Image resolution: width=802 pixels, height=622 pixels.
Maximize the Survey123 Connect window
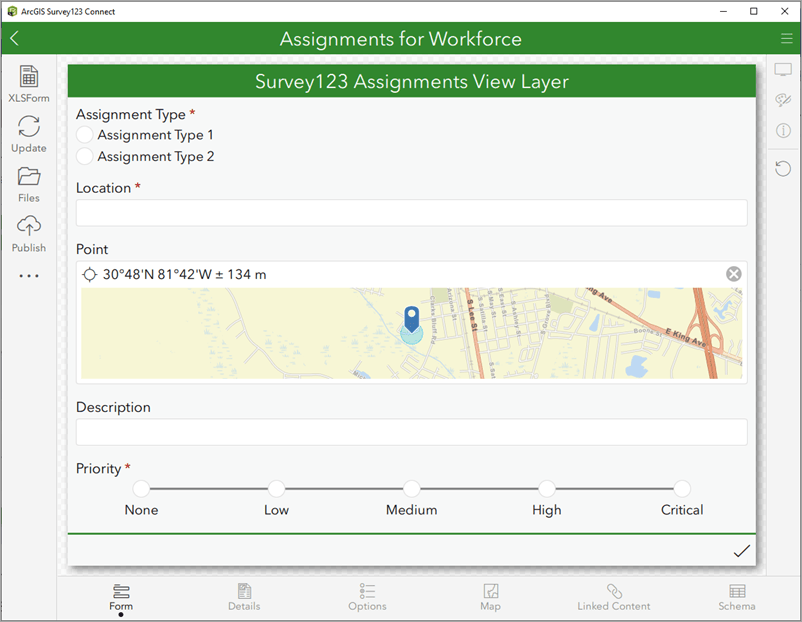click(753, 11)
